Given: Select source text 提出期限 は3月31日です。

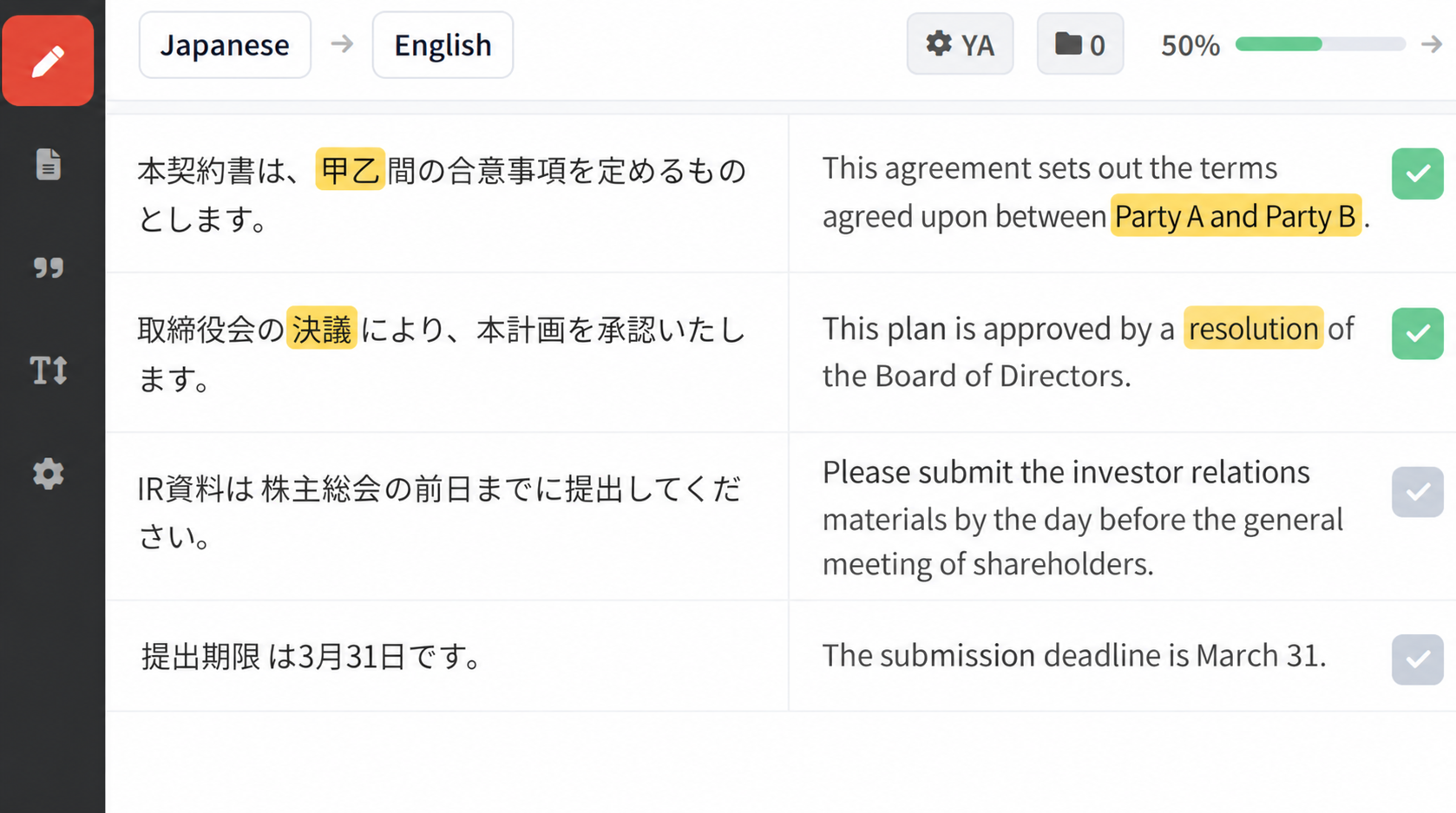Looking at the screenshot, I should 312,656.
